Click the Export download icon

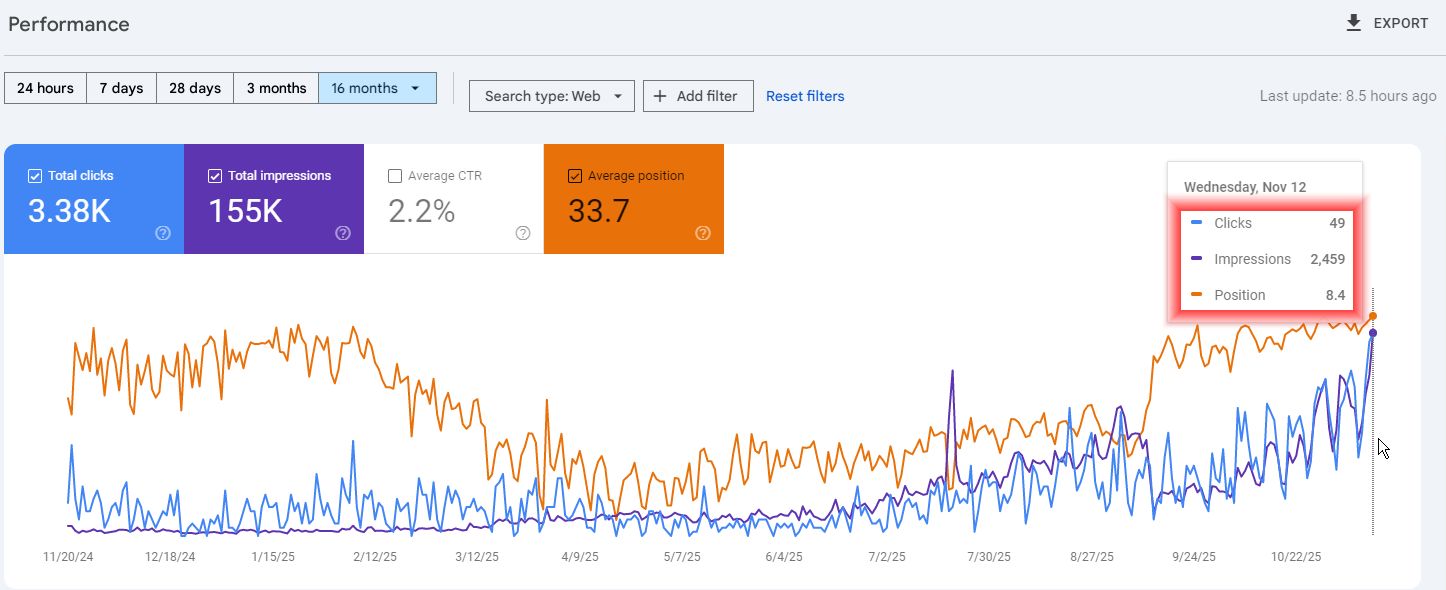(x=1354, y=23)
